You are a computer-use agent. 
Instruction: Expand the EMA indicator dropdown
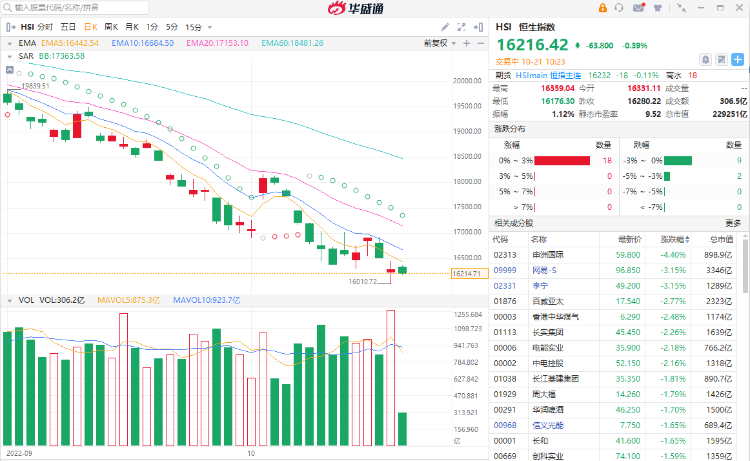[x=10, y=44]
